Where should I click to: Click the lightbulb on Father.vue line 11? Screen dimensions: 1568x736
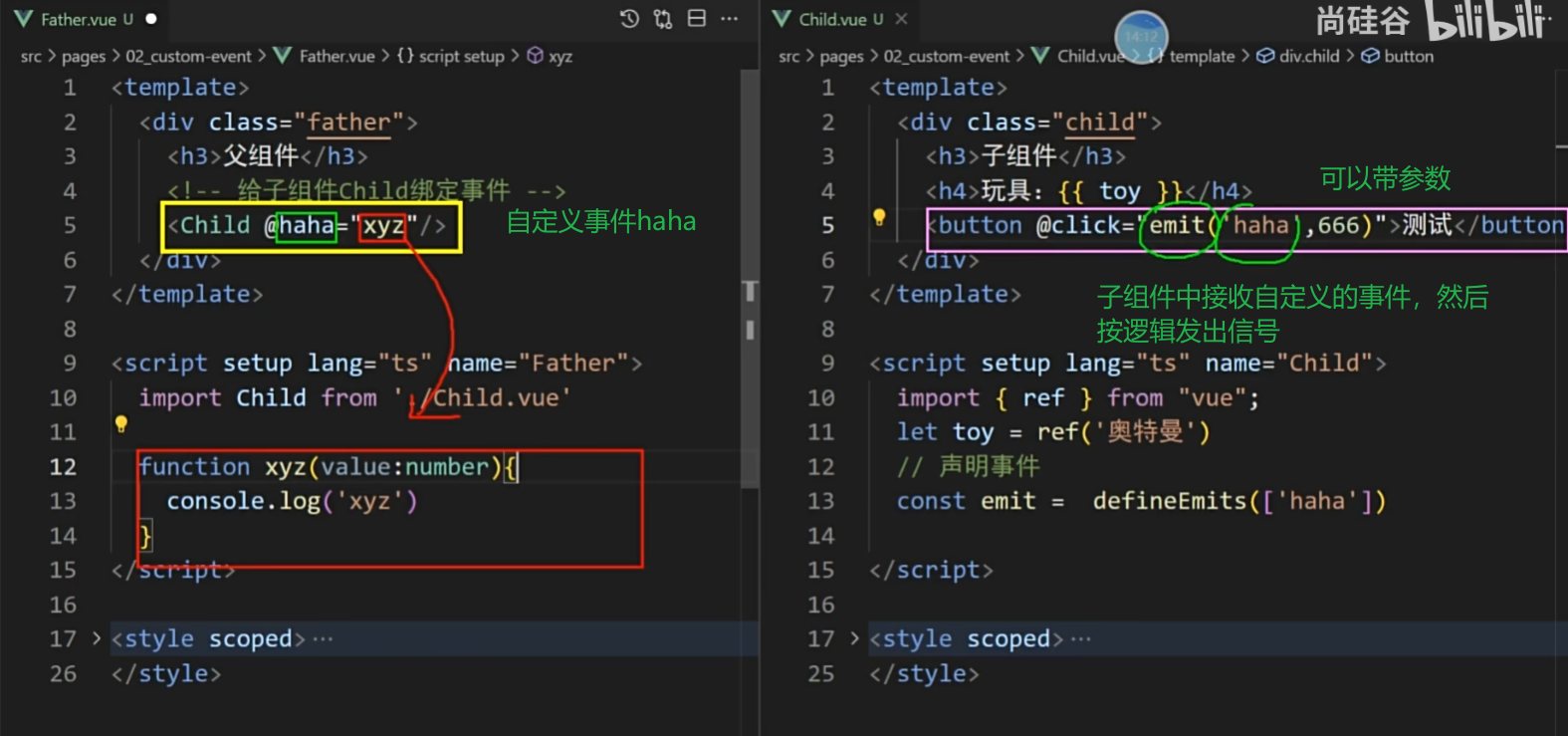(x=121, y=424)
